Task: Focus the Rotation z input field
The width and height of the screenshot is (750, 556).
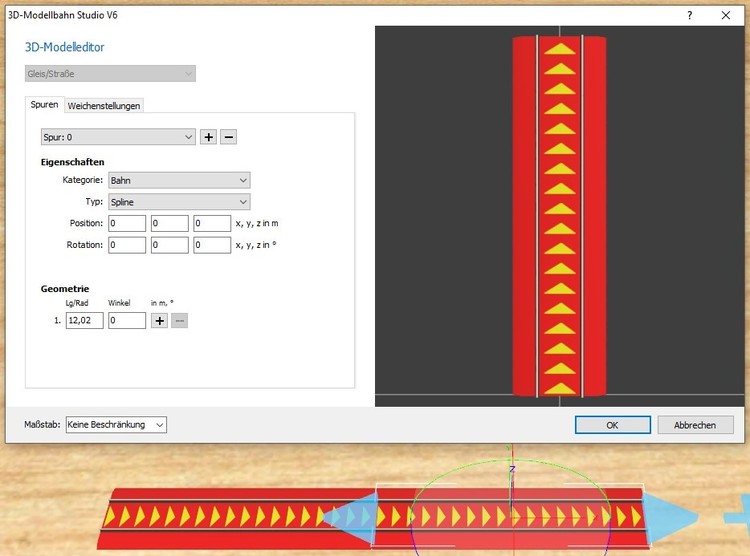Action: pos(212,245)
